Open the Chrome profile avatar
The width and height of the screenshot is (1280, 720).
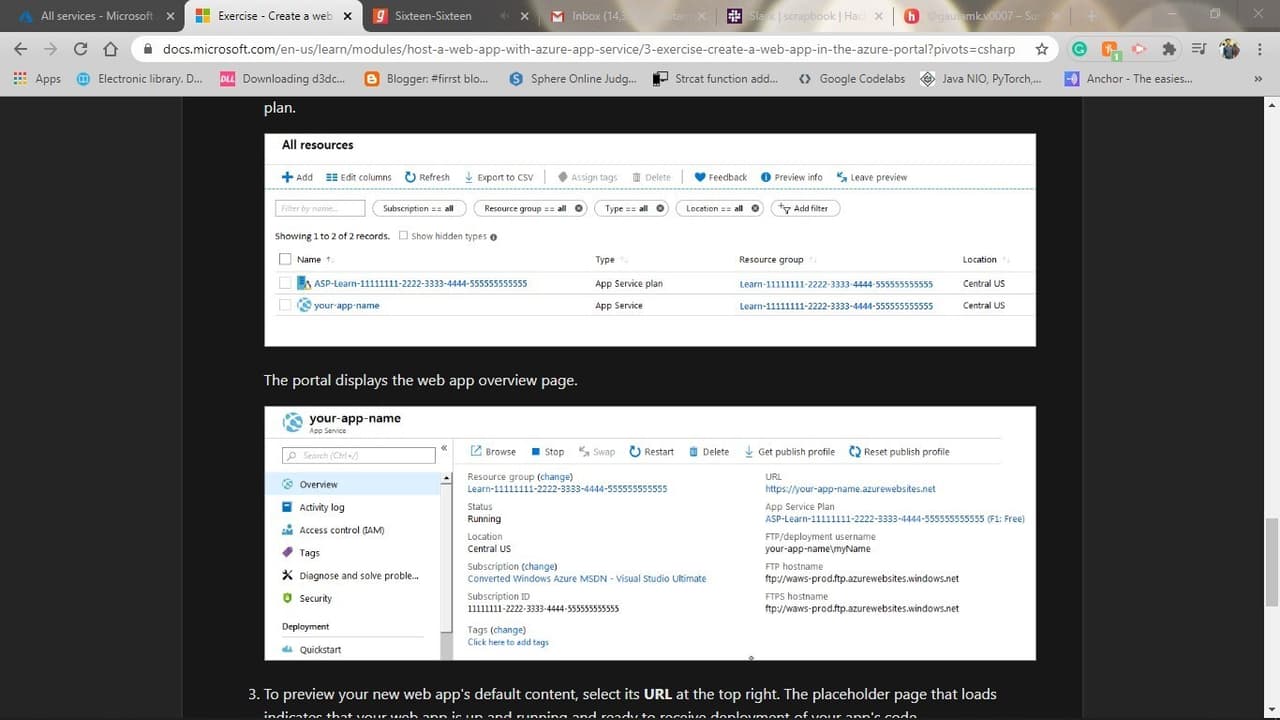[1229, 49]
